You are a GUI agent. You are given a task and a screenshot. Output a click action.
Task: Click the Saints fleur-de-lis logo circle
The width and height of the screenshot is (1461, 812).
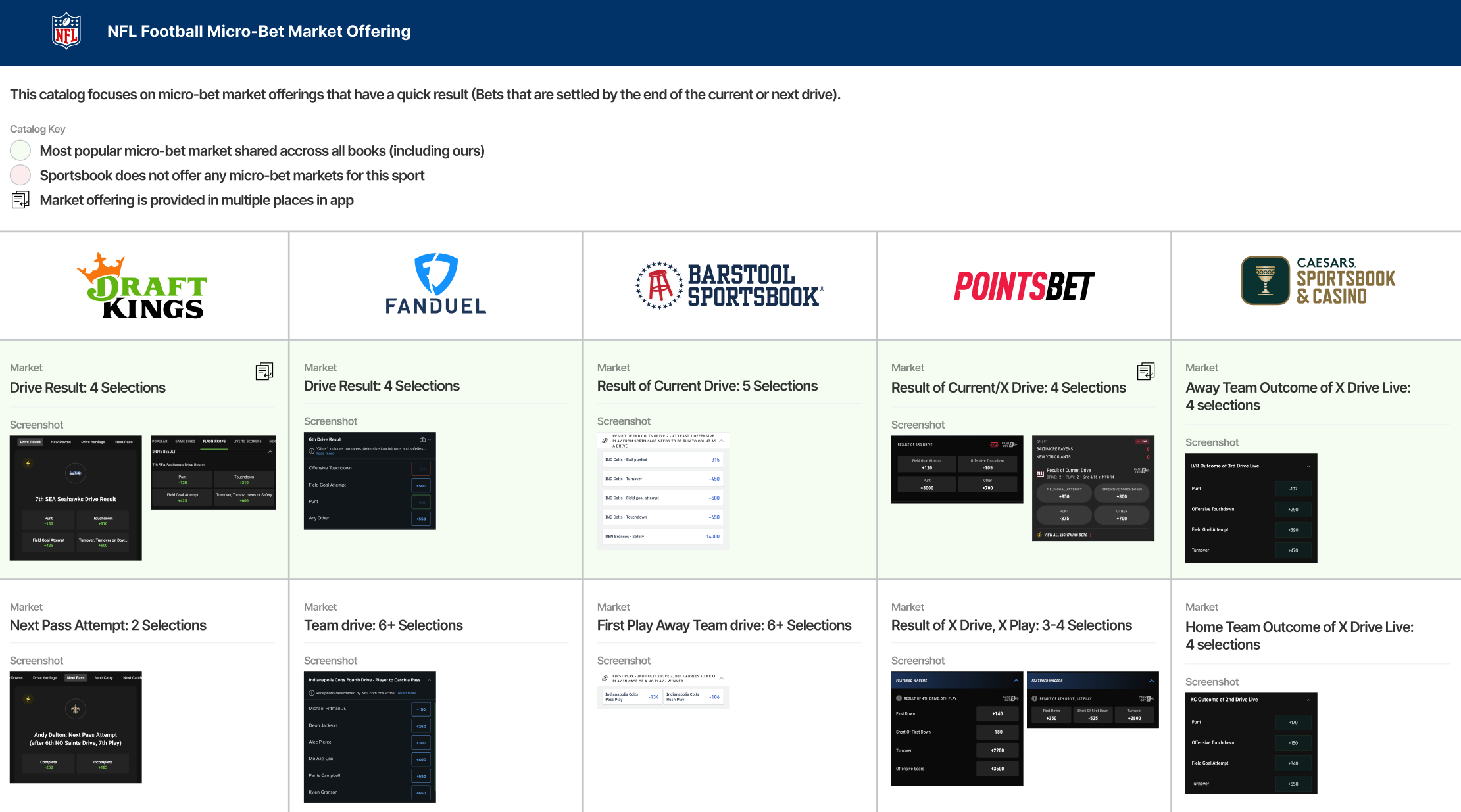click(x=75, y=709)
